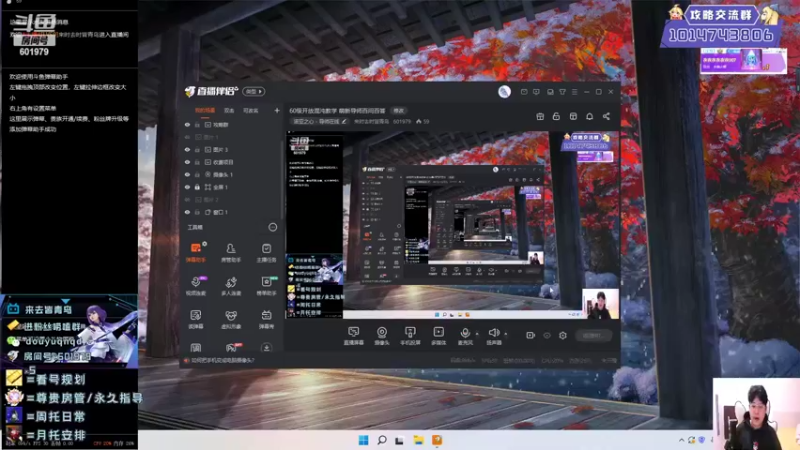Open the Windows Start menu

[x=363, y=440]
